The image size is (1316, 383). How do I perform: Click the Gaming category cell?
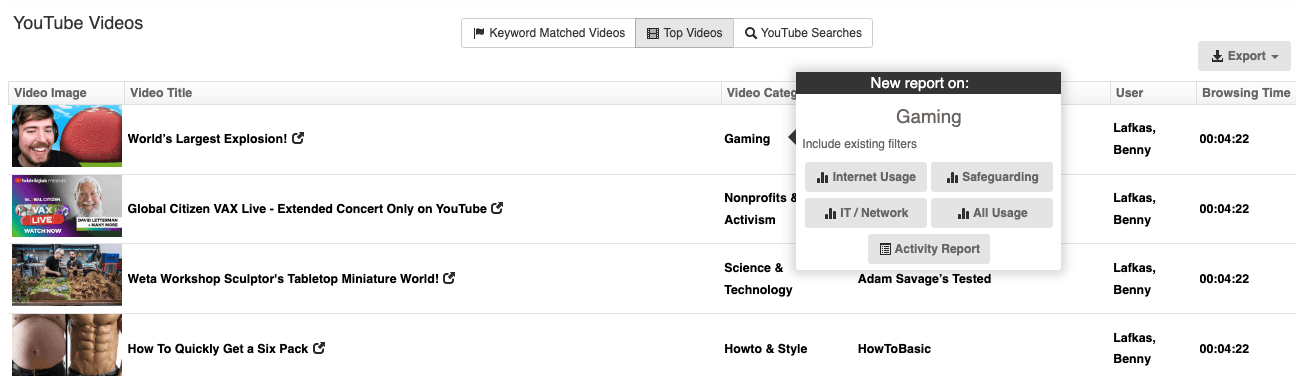pos(747,139)
